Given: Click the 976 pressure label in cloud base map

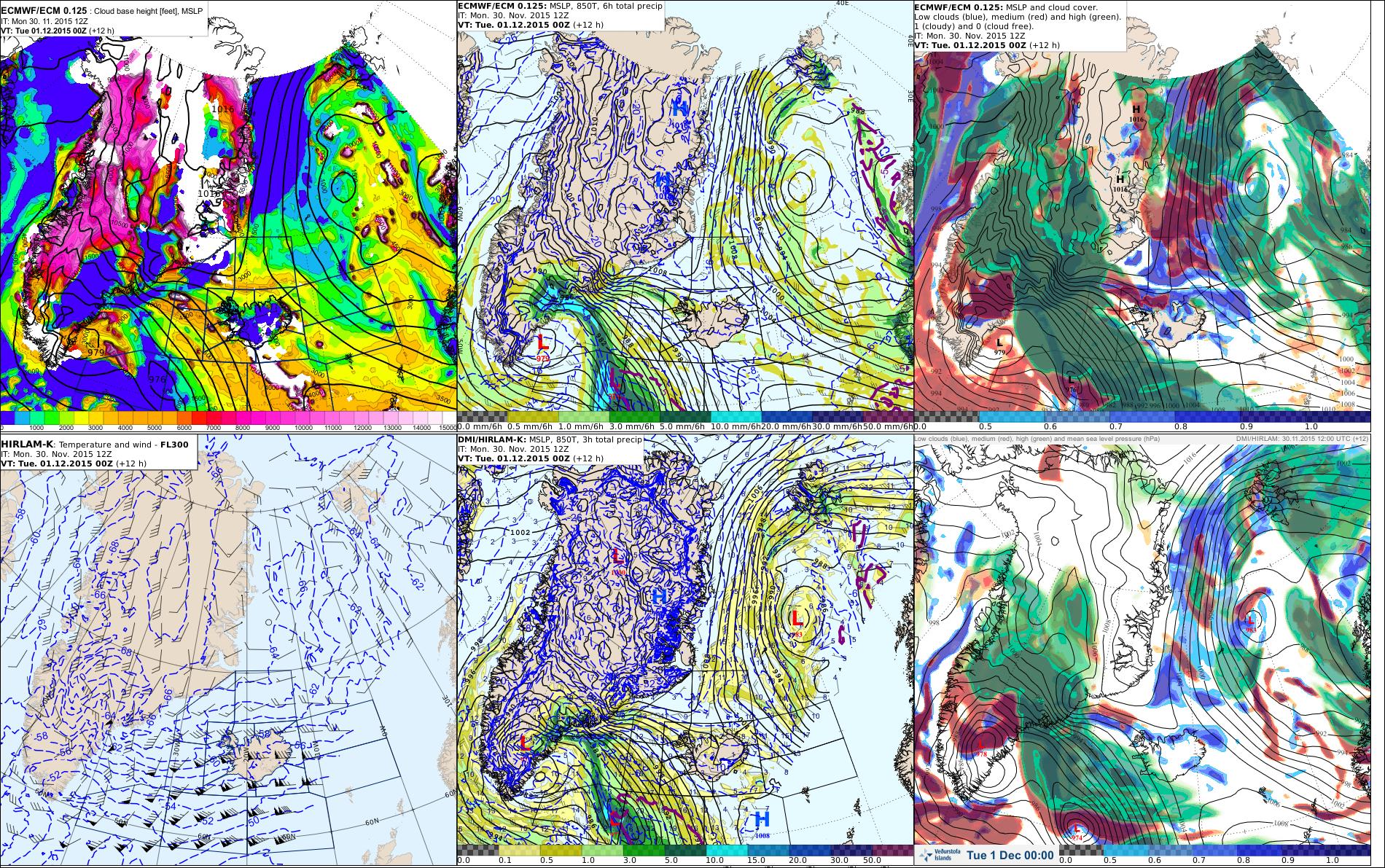Looking at the screenshot, I should 156,380.
